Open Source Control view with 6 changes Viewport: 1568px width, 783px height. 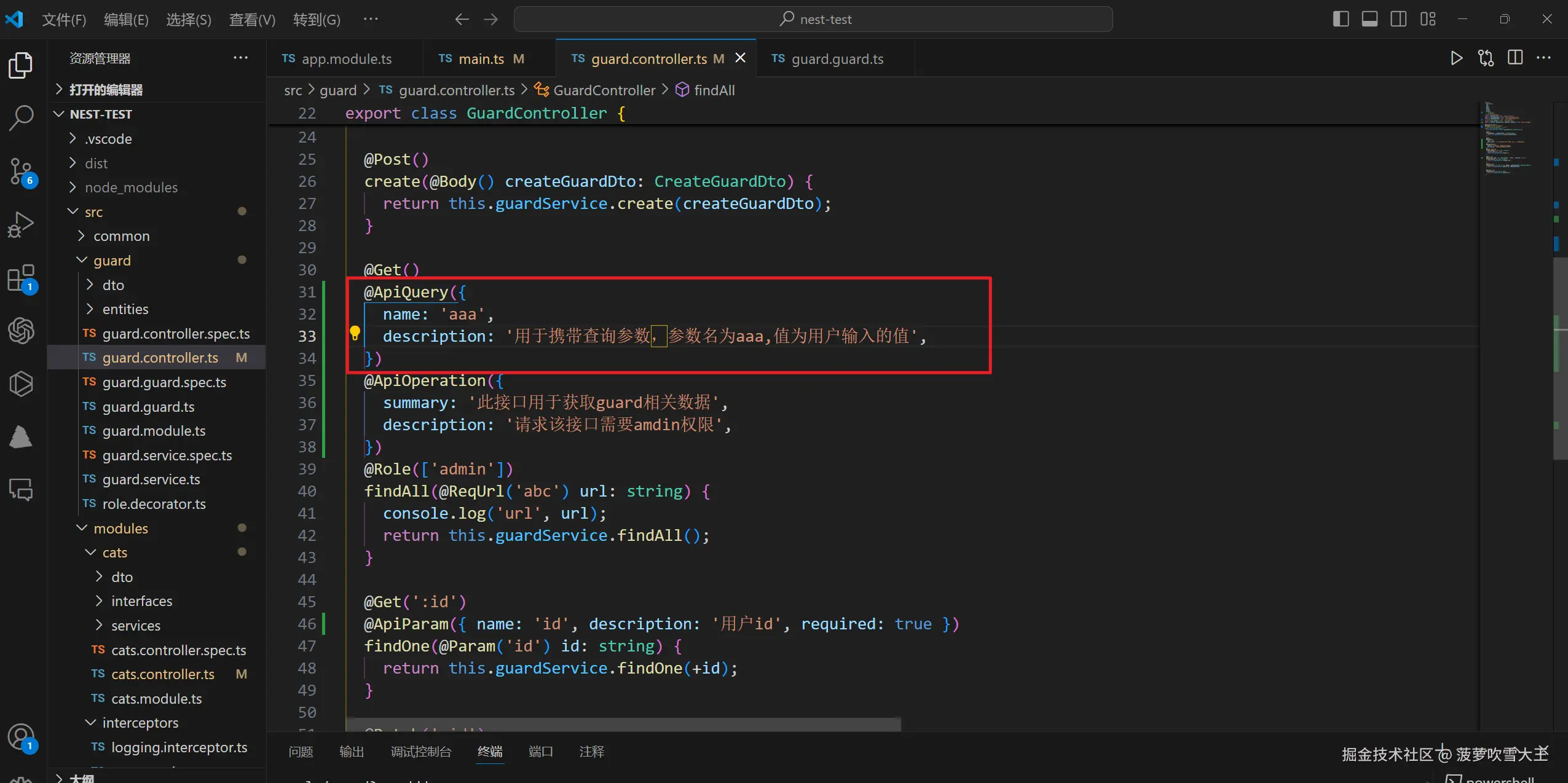pos(21,171)
